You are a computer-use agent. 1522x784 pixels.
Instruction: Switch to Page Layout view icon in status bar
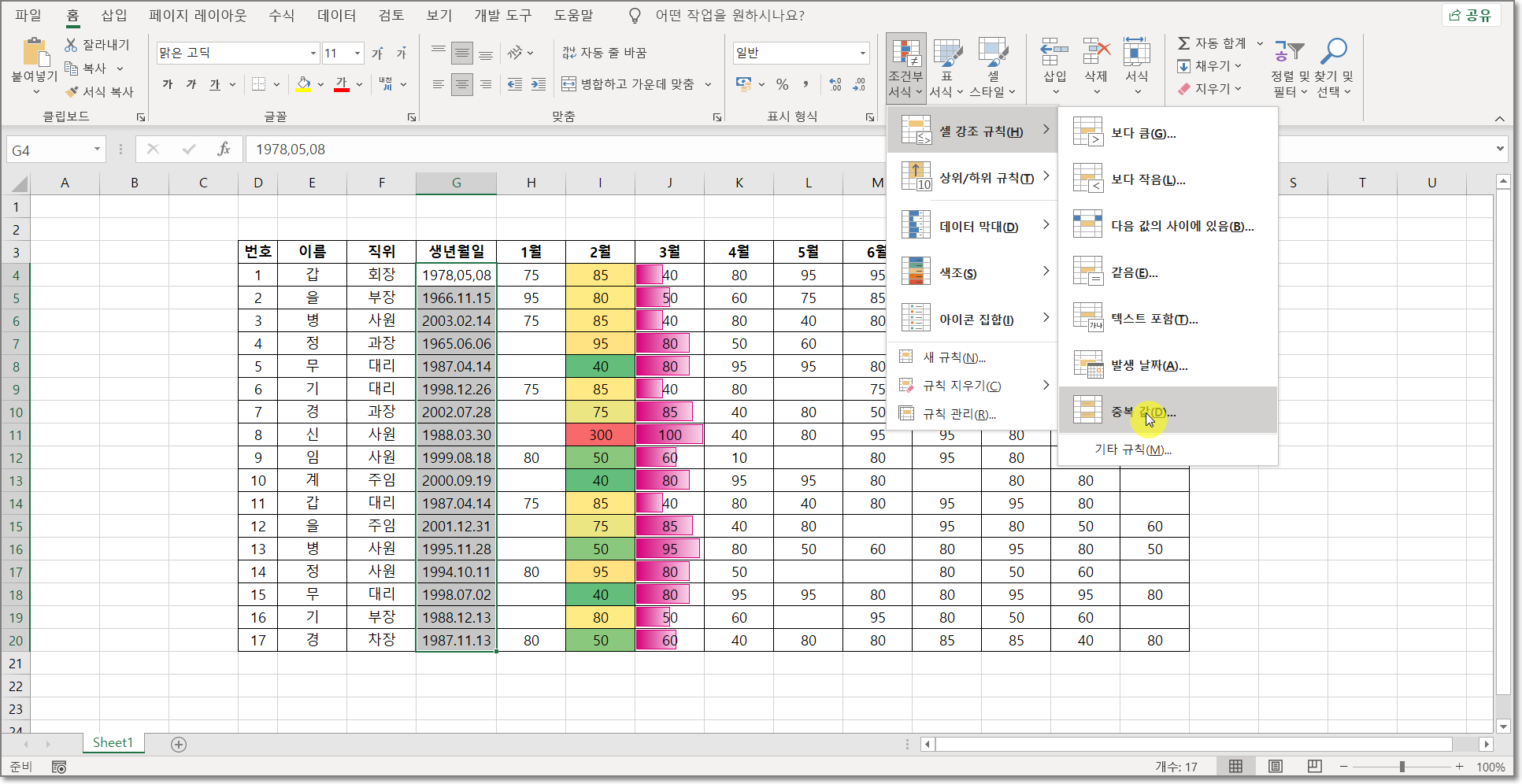tap(1276, 767)
